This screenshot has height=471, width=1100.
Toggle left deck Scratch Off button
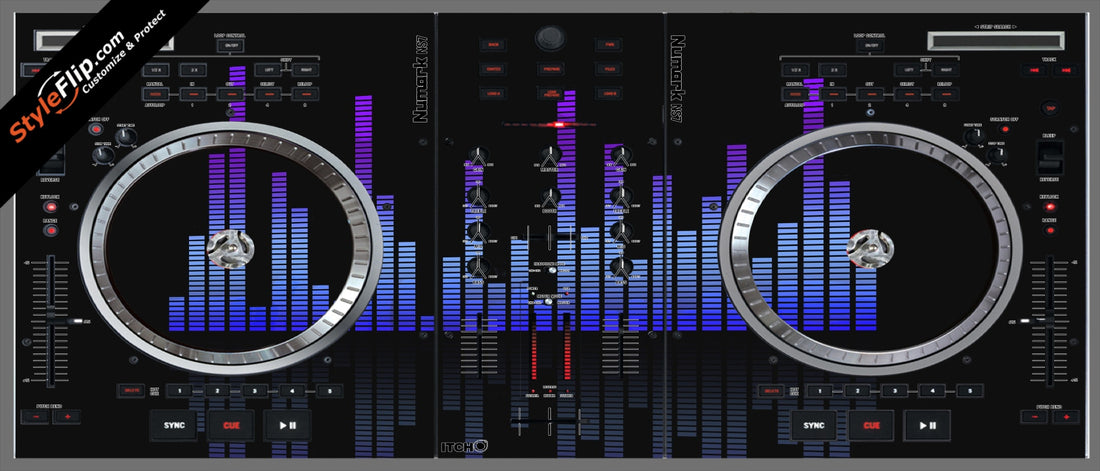click(x=95, y=129)
